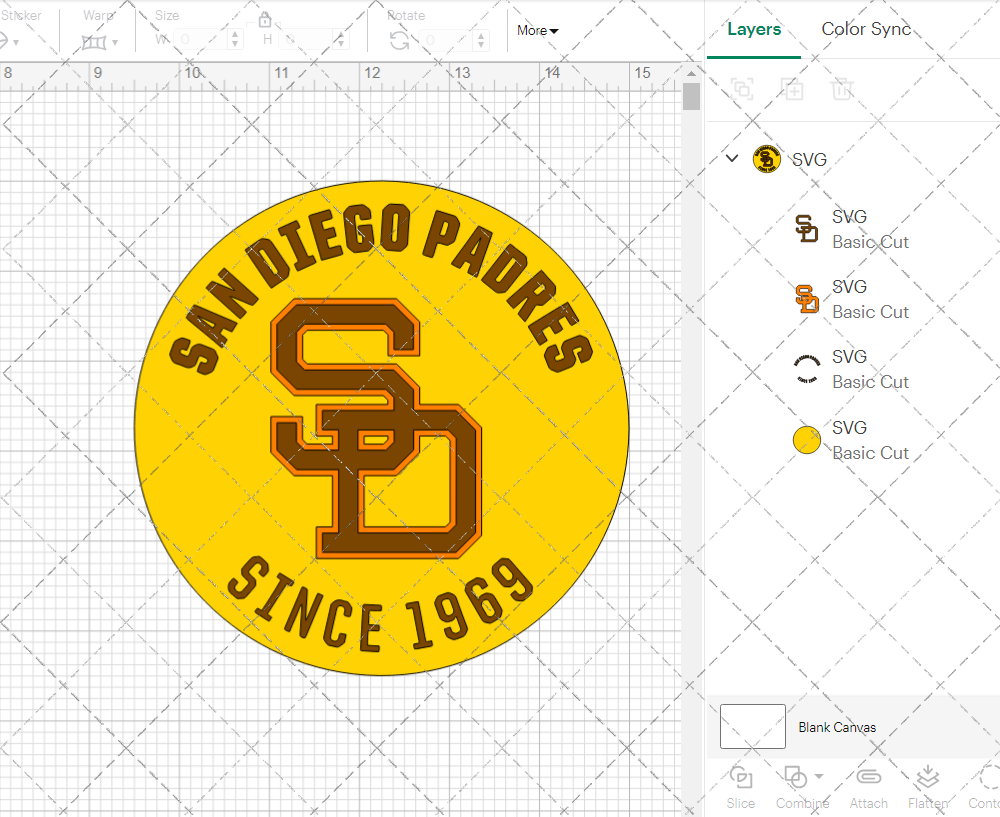This screenshot has height=817, width=1000.
Task: Click the Width size field
Action: tap(202, 40)
